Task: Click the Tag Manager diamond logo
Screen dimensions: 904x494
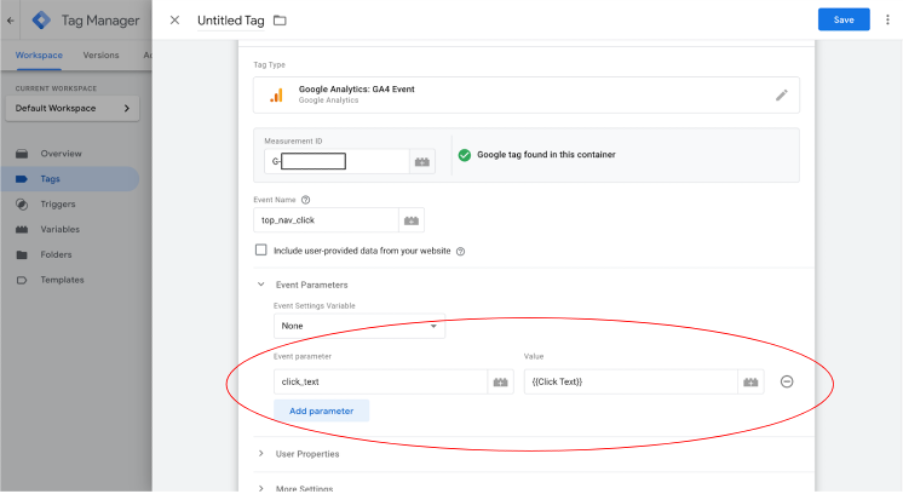Action: [x=41, y=20]
